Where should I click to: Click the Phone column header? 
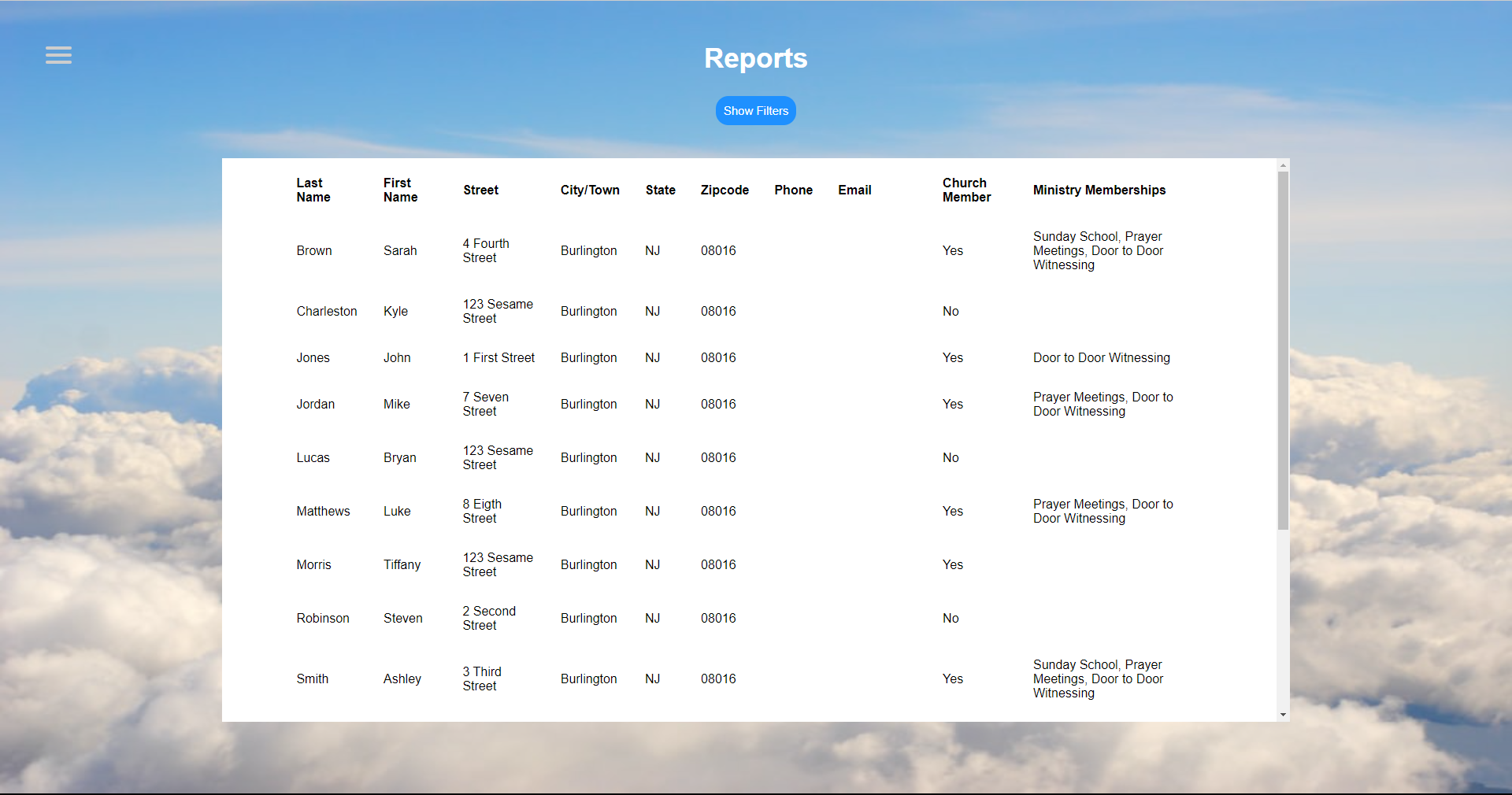(793, 190)
